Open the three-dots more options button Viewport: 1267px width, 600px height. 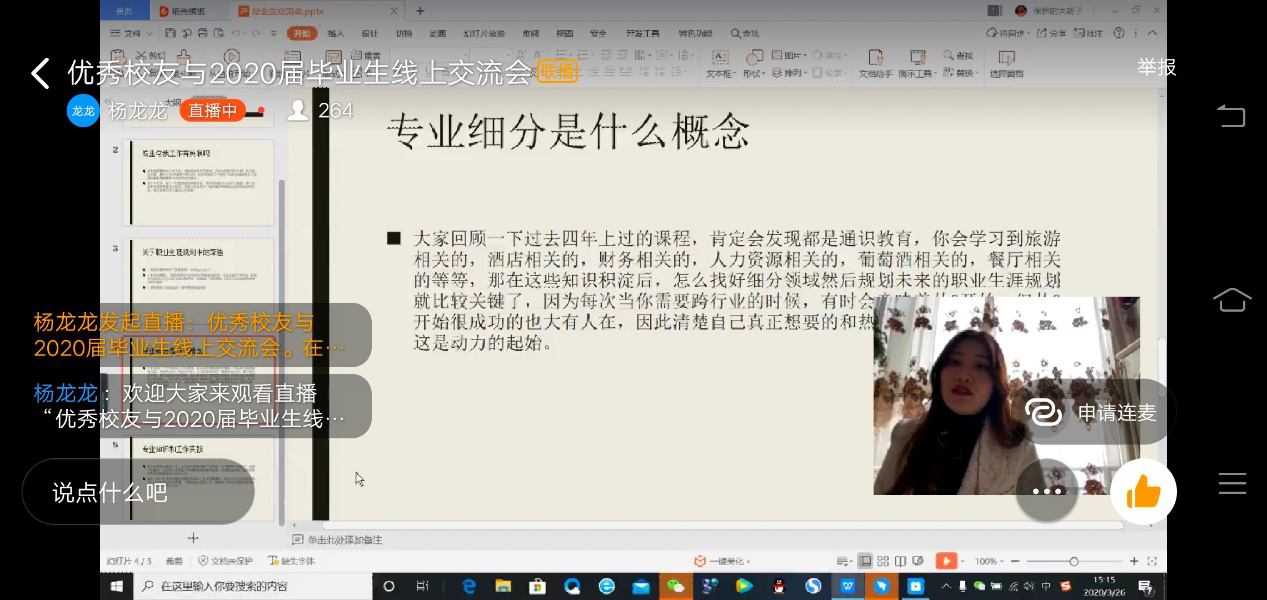click(x=1047, y=491)
